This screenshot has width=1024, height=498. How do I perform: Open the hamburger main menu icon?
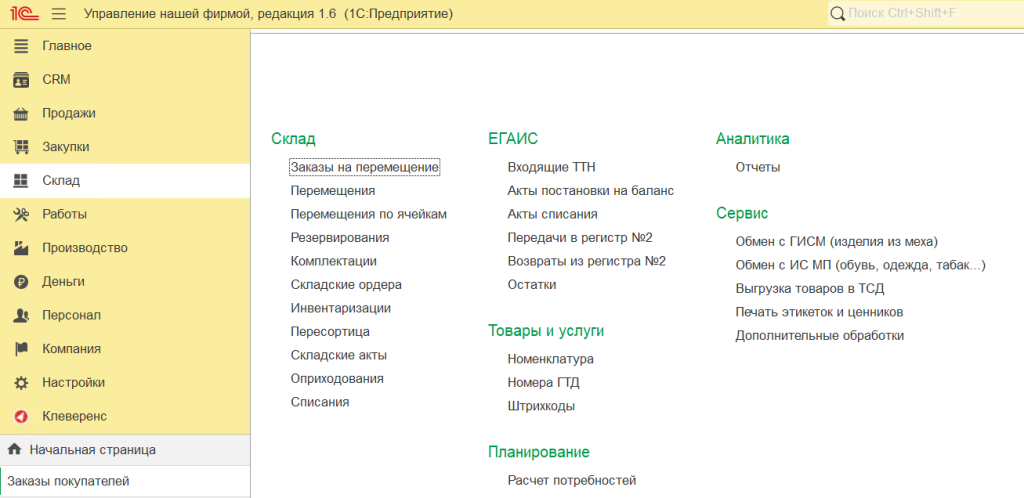coord(59,14)
